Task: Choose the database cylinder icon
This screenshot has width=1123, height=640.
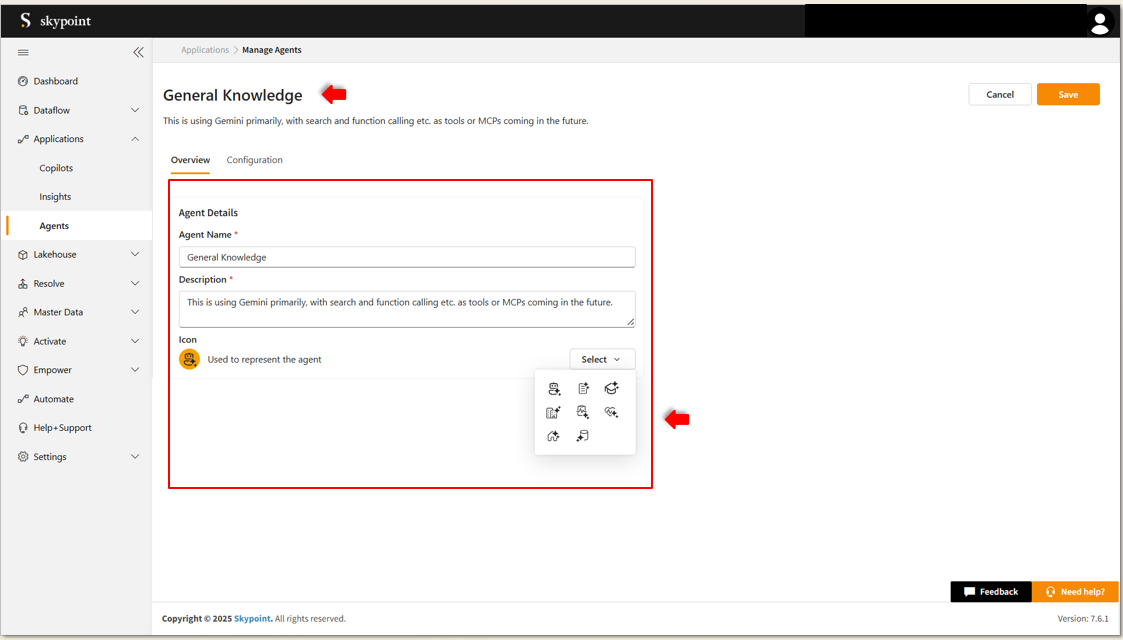Action: tap(583, 436)
